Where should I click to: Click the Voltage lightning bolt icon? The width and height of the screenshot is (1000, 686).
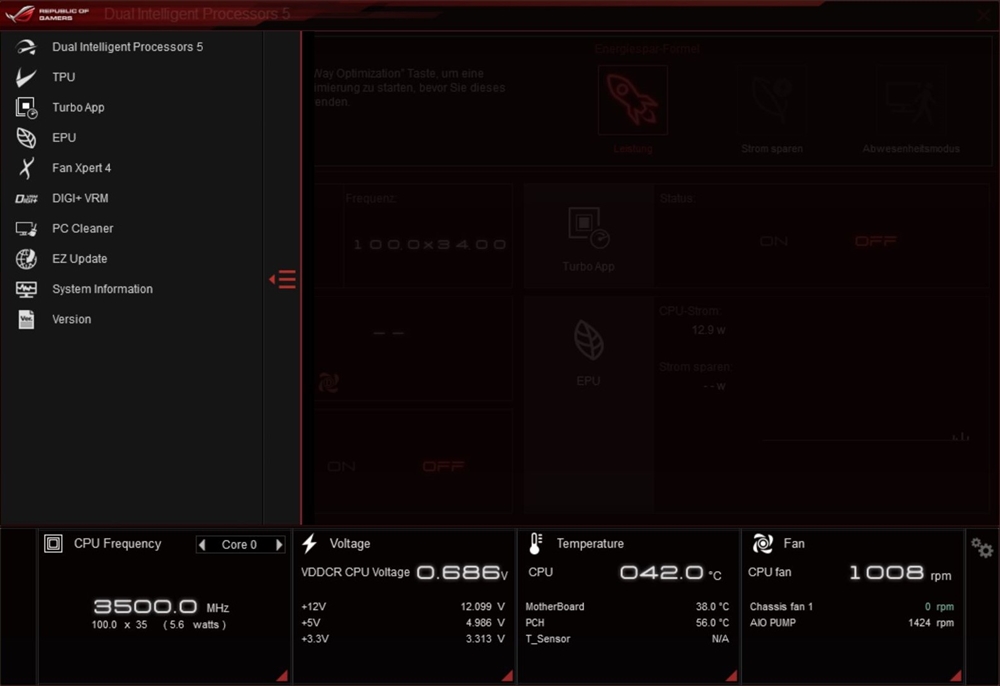pyautogui.click(x=309, y=544)
